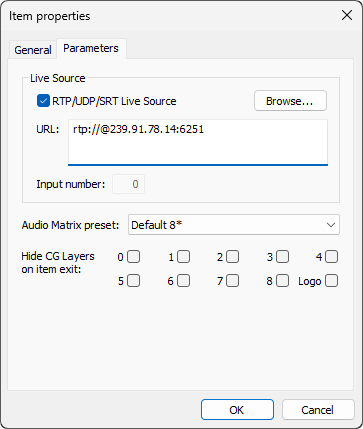Check Hide CG Layer 1 checkbox
The image size is (363, 429).
[184, 257]
